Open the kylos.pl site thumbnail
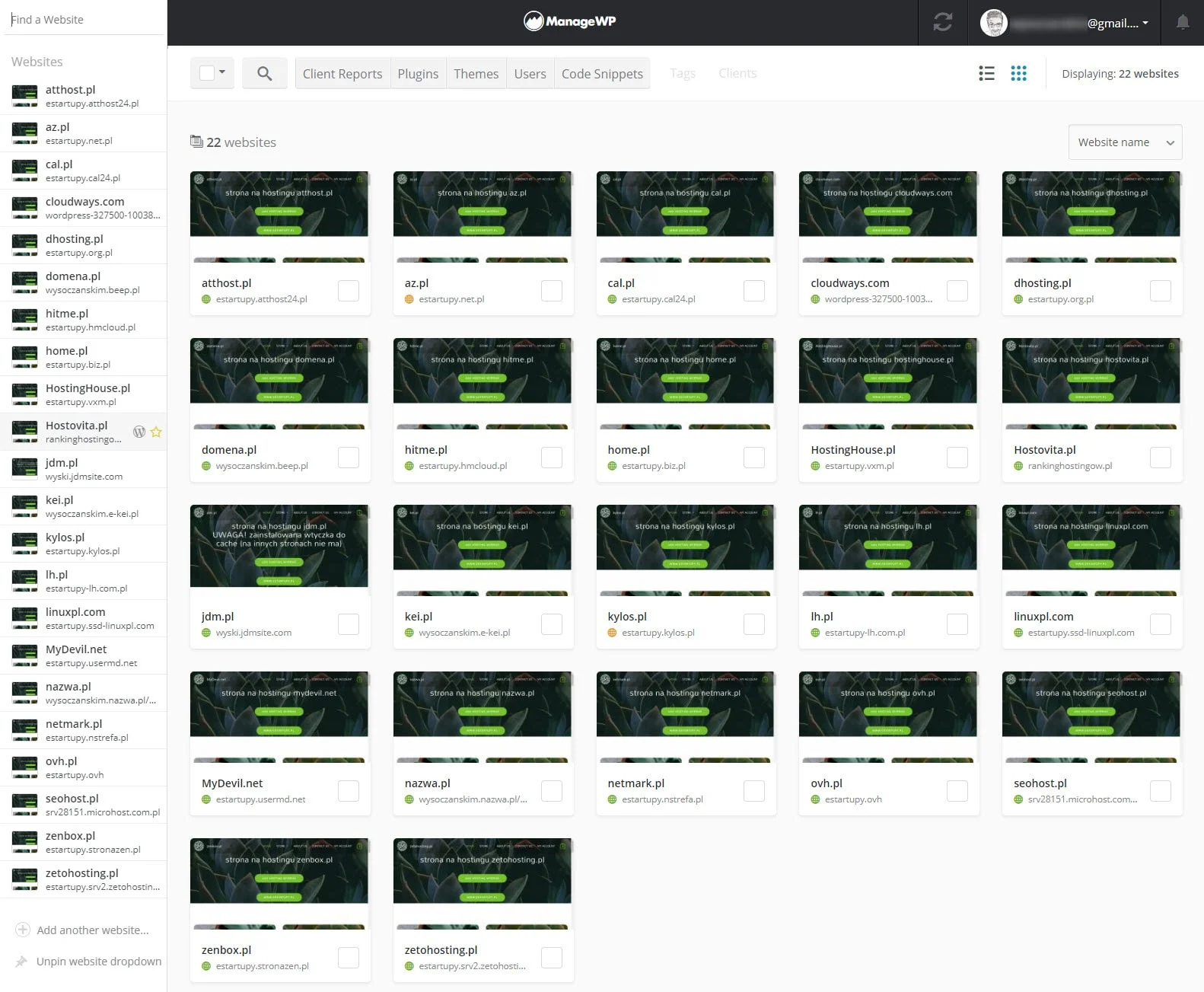1204x992 pixels. (x=685, y=550)
